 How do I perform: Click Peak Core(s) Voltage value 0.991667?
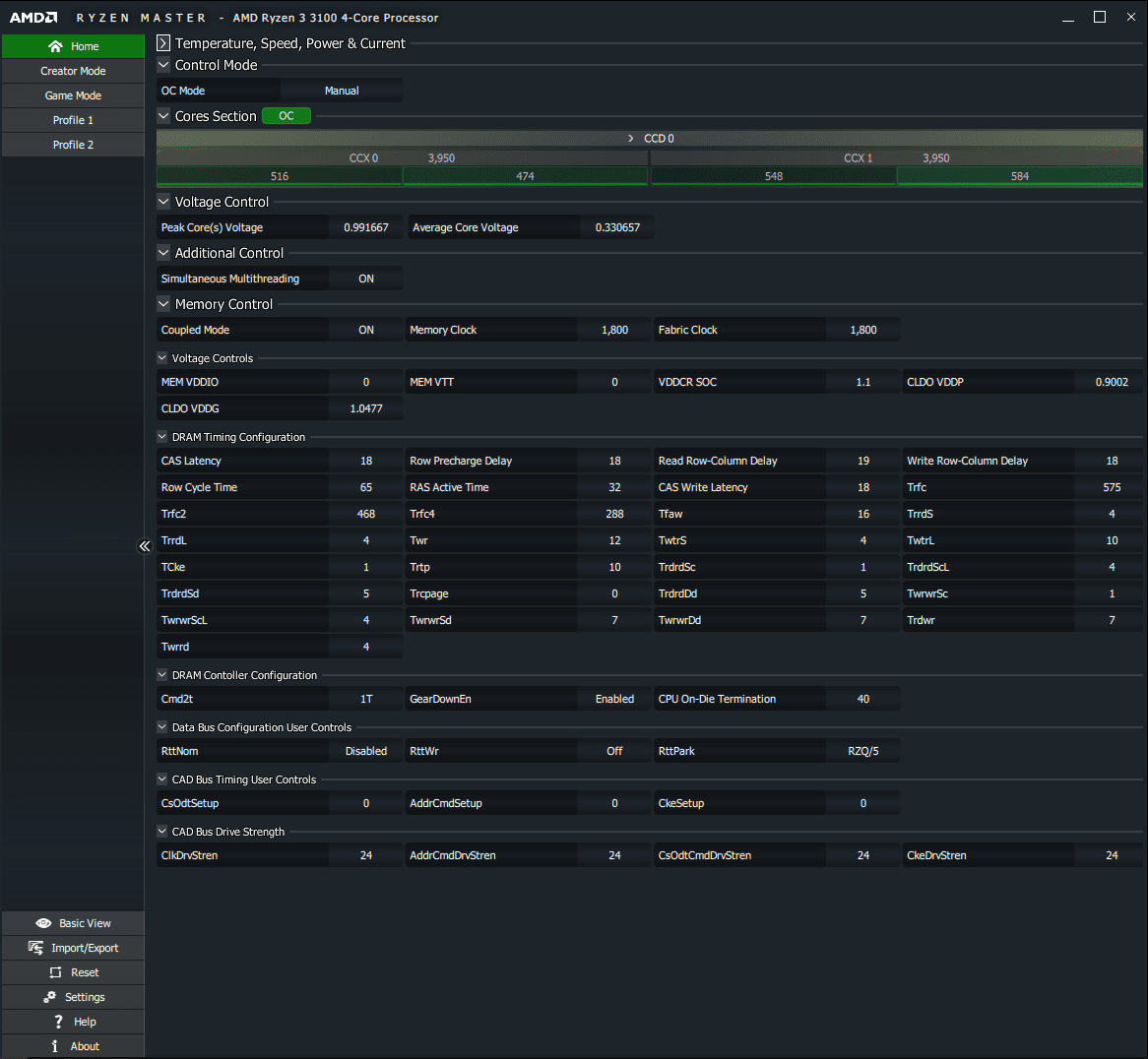tap(366, 227)
